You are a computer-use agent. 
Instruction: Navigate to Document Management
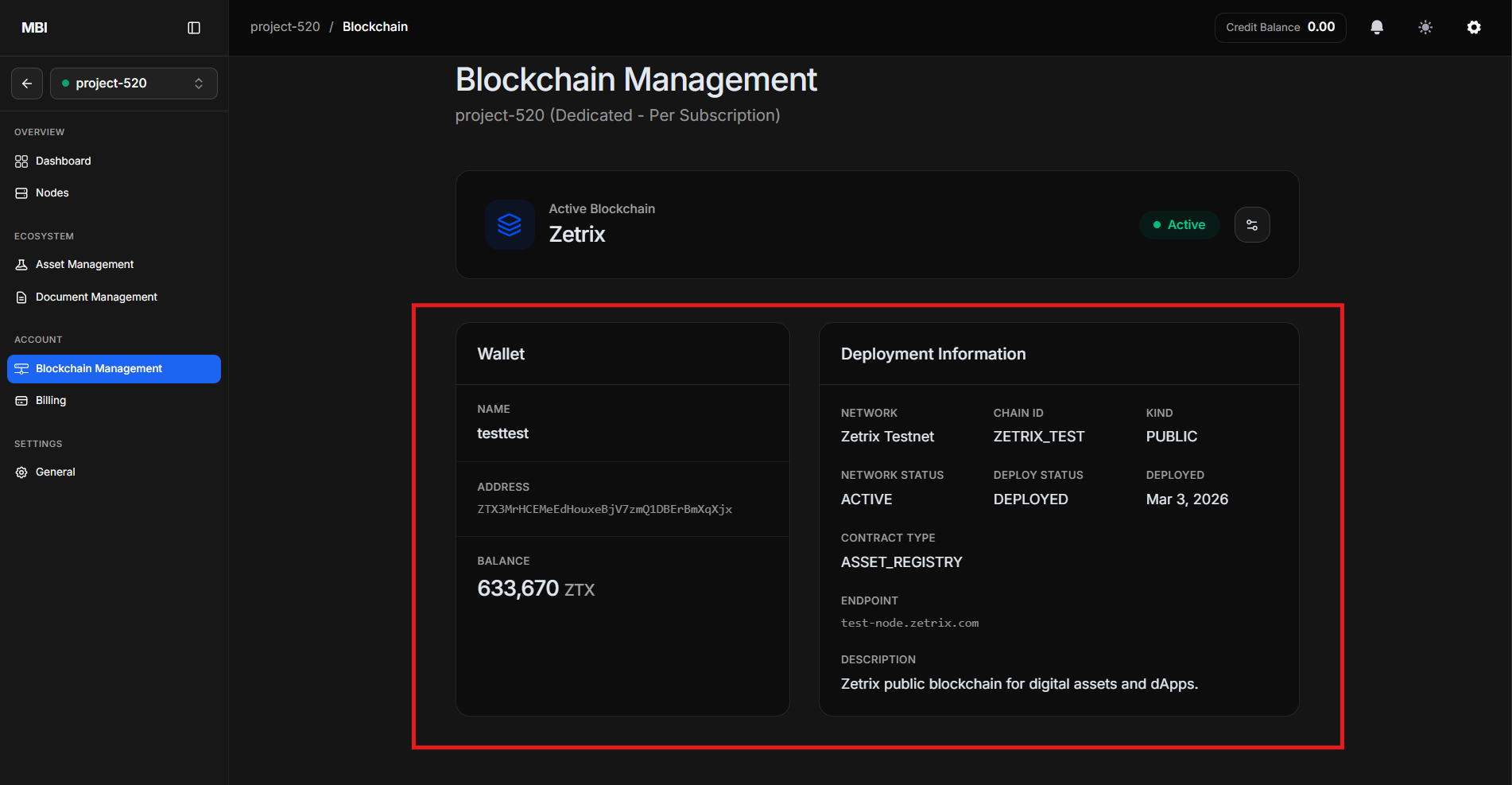click(96, 297)
